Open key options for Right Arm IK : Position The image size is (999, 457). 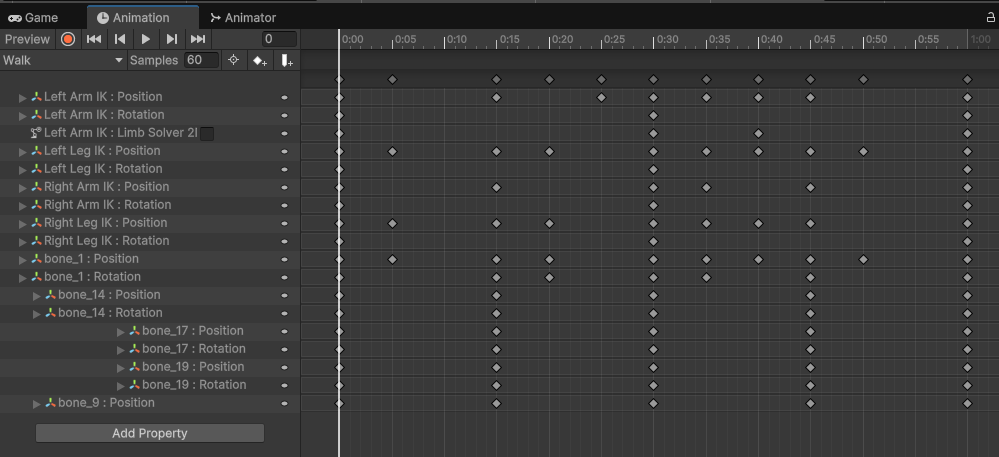[284, 187]
